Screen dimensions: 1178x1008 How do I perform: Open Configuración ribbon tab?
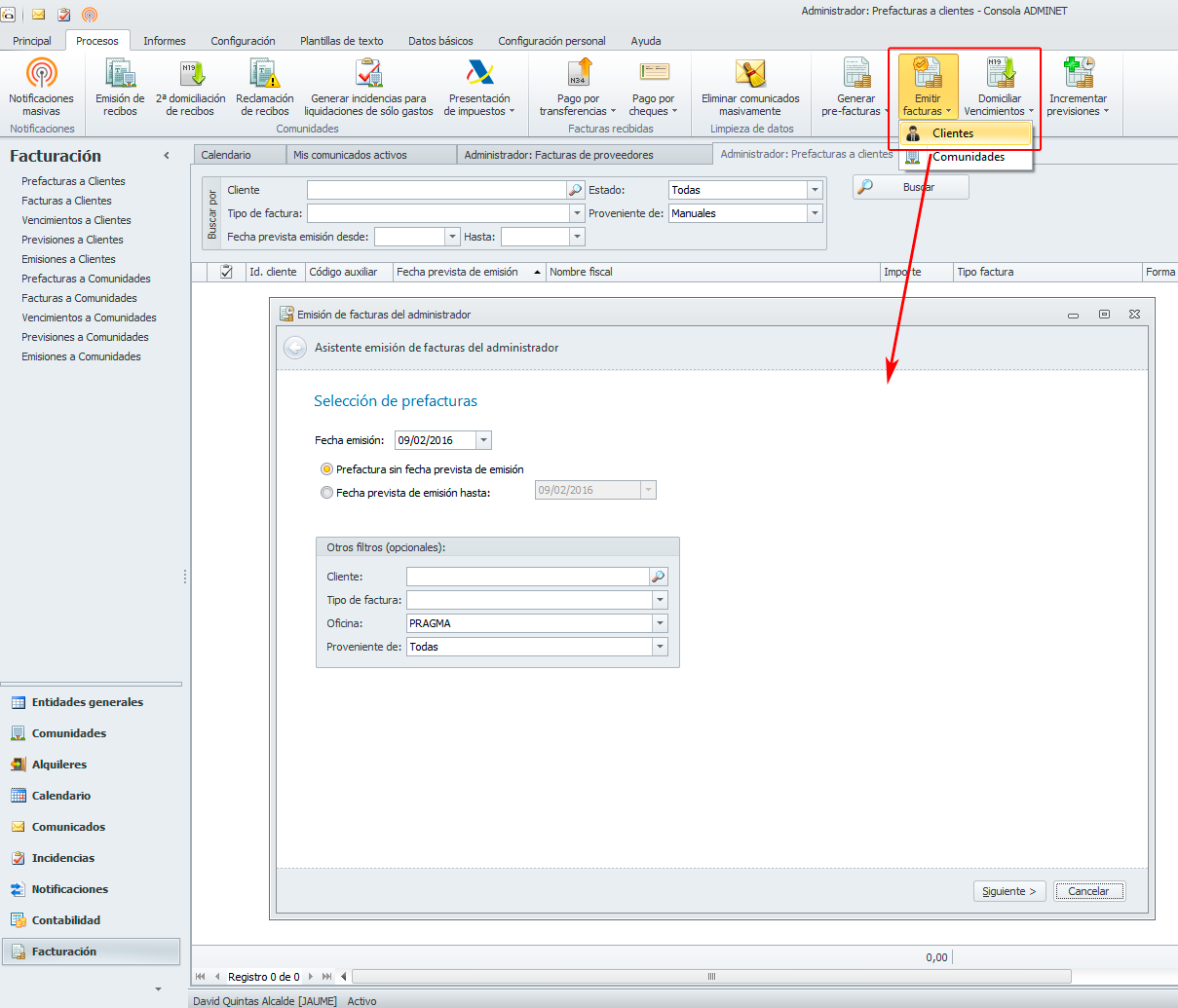pos(243,41)
